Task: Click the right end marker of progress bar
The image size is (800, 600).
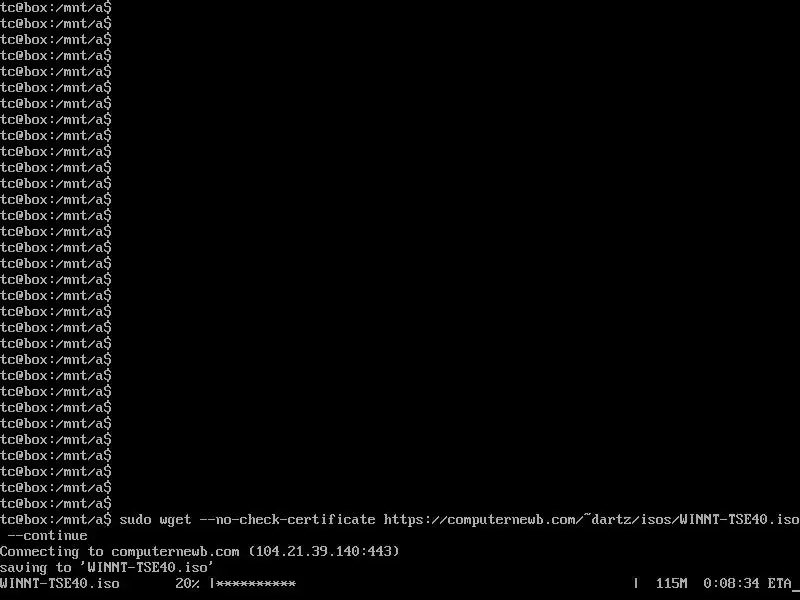Action: click(636, 583)
